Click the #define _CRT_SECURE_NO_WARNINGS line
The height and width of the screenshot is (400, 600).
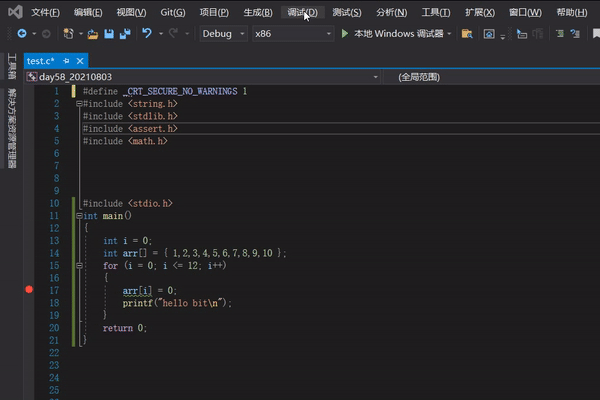coord(165,91)
